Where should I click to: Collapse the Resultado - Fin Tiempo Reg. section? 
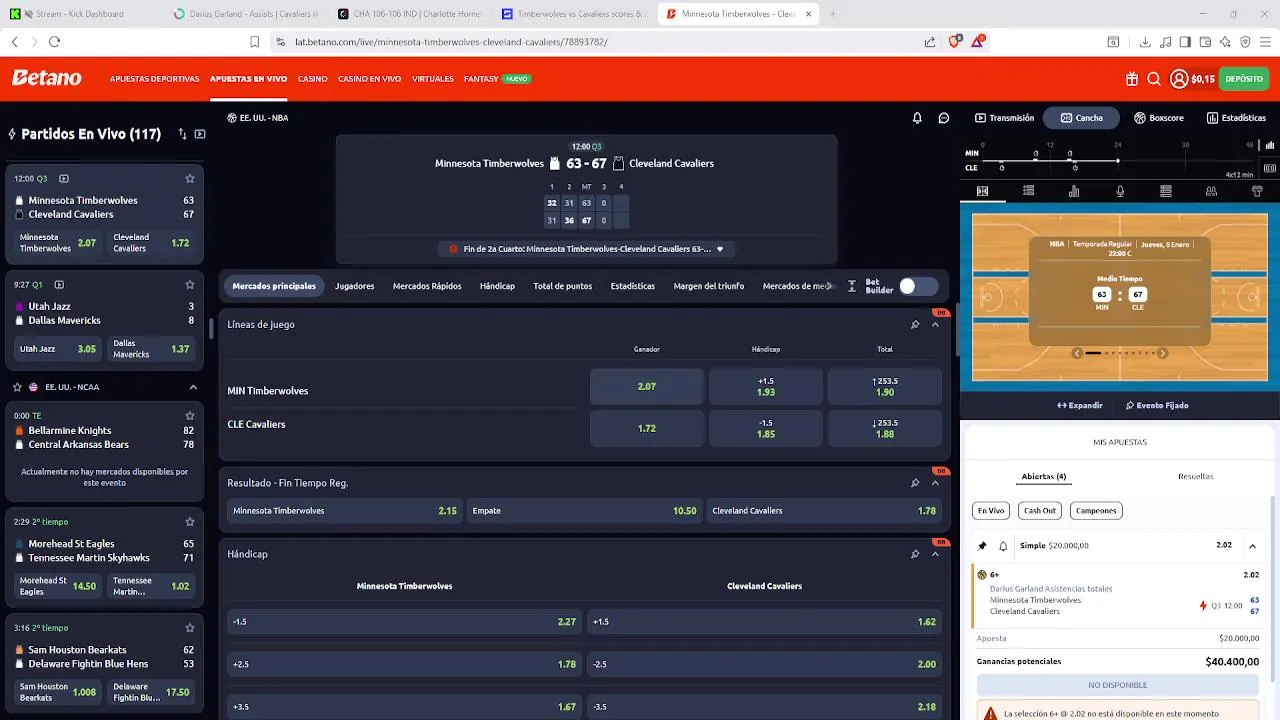tap(935, 483)
